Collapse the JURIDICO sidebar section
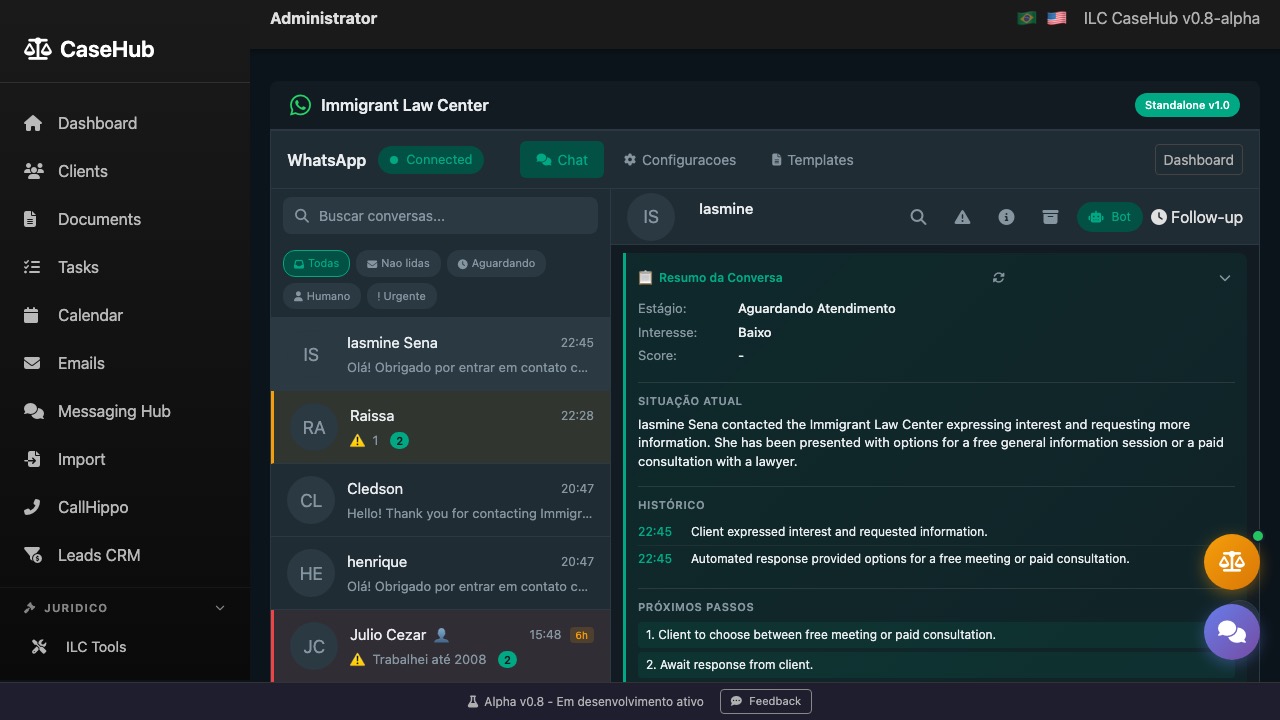This screenshot has width=1280, height=720. pos(220,608)
